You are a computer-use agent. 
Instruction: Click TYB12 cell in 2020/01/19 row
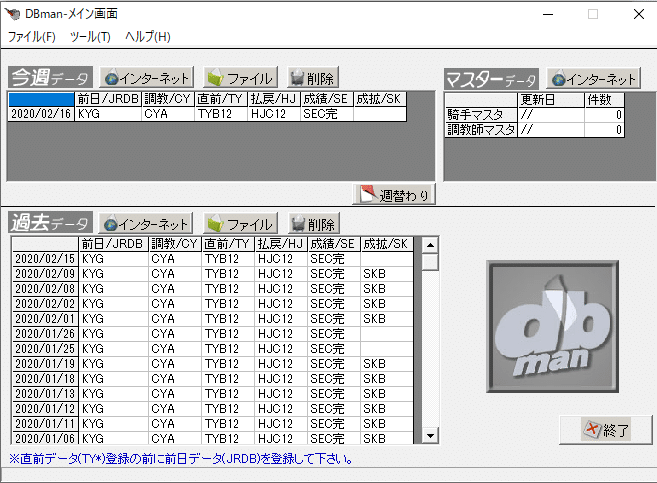coord(228,364)
